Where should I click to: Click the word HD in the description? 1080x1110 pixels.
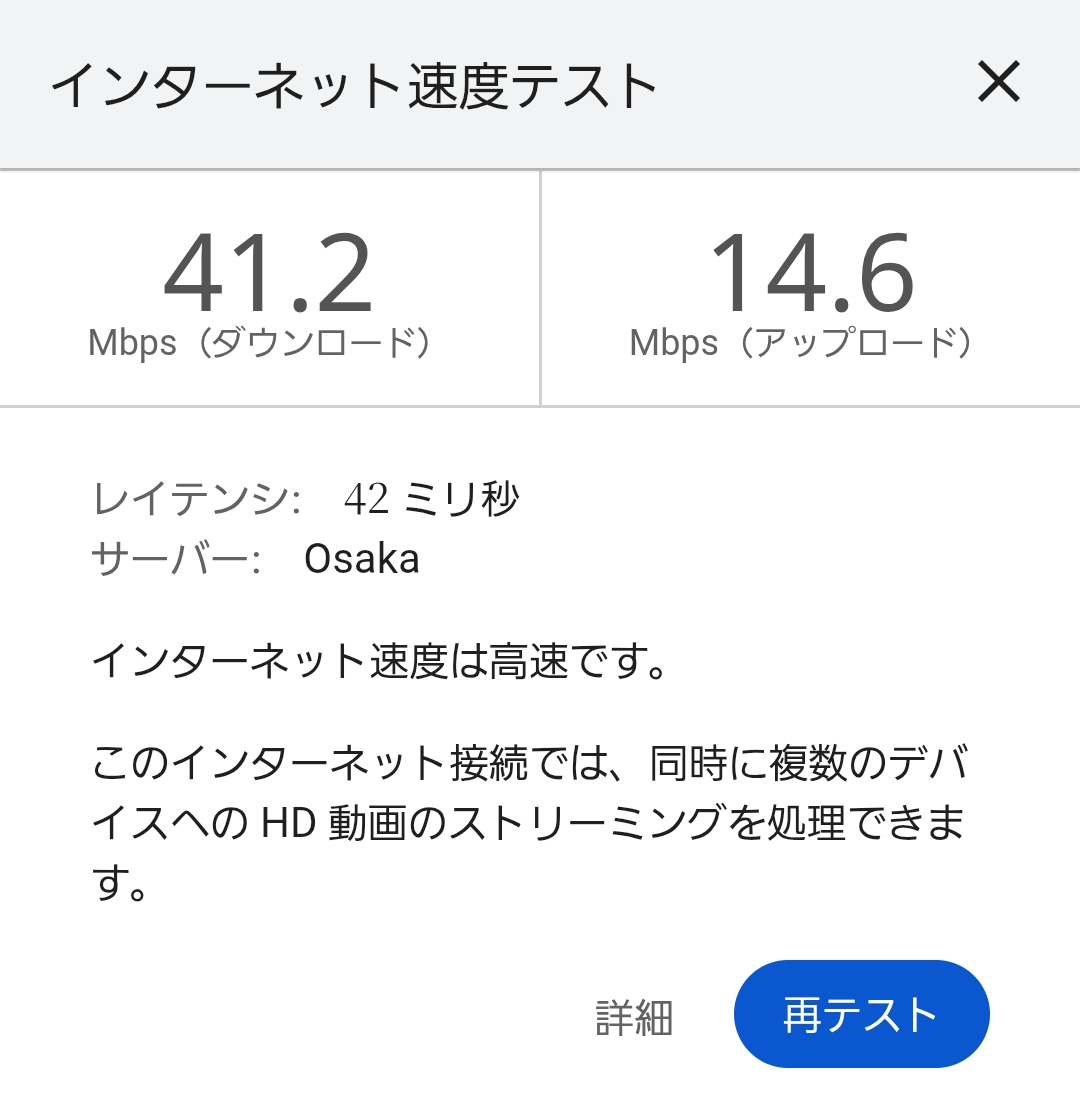pyautogui.click(x=288, y=822)
